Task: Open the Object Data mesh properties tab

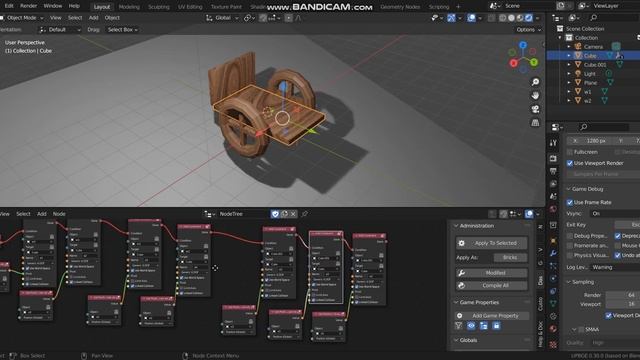Action: pyautogui.click(x=553, y=304)
